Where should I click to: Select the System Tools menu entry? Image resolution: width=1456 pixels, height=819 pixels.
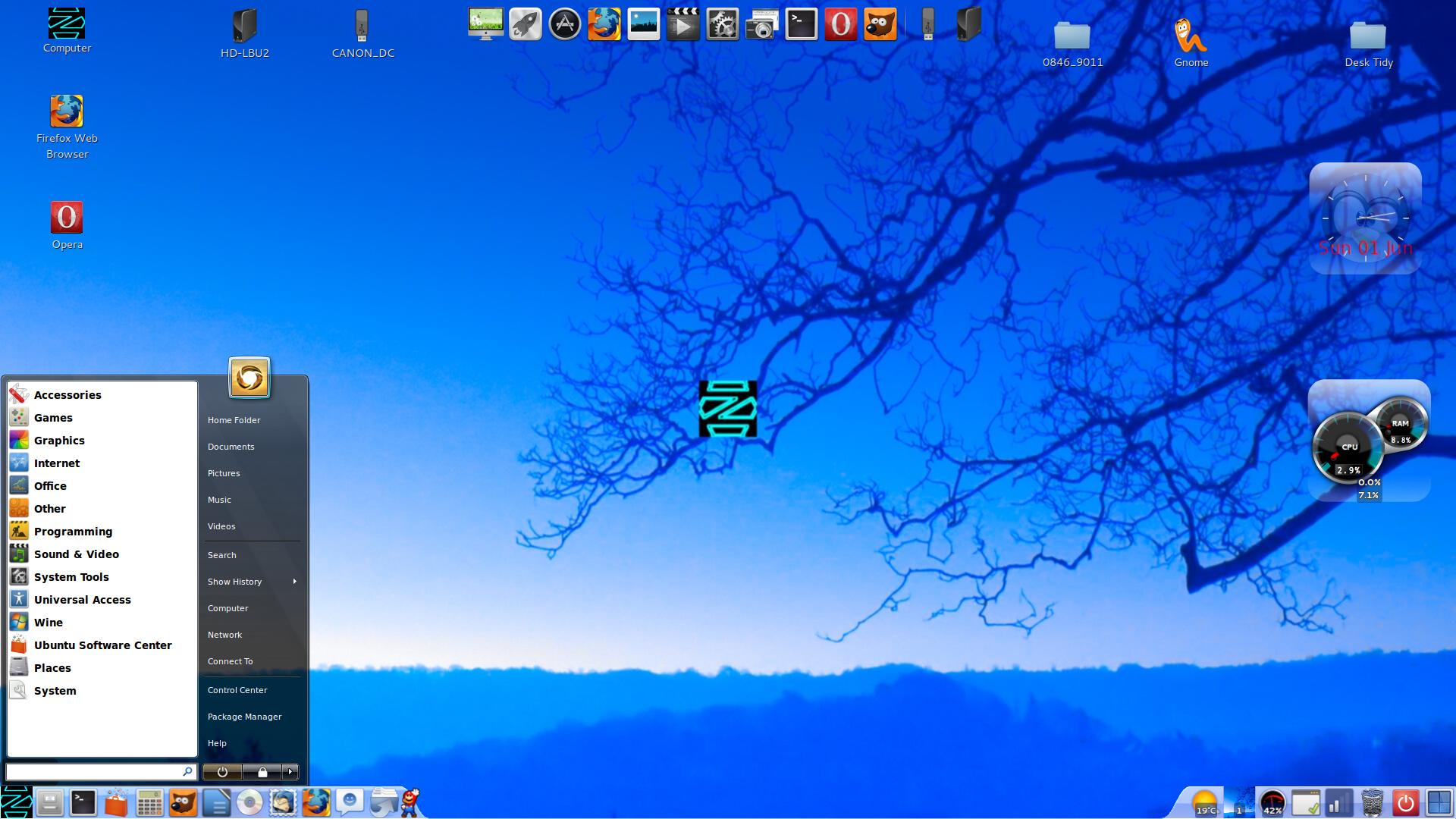[x=71, y=577]
